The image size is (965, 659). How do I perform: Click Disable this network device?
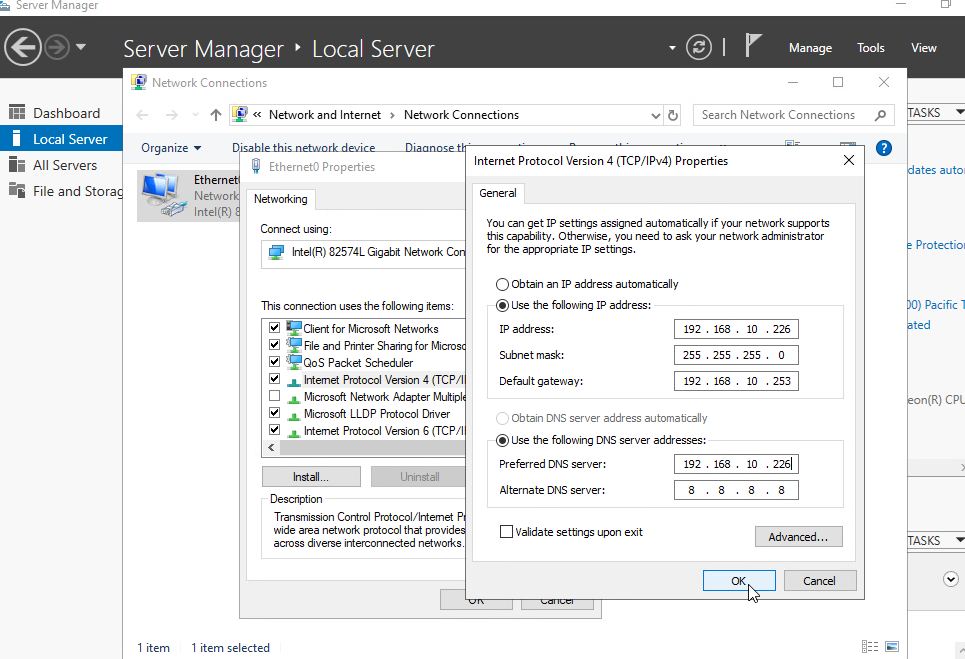click(x=303, y=148)
